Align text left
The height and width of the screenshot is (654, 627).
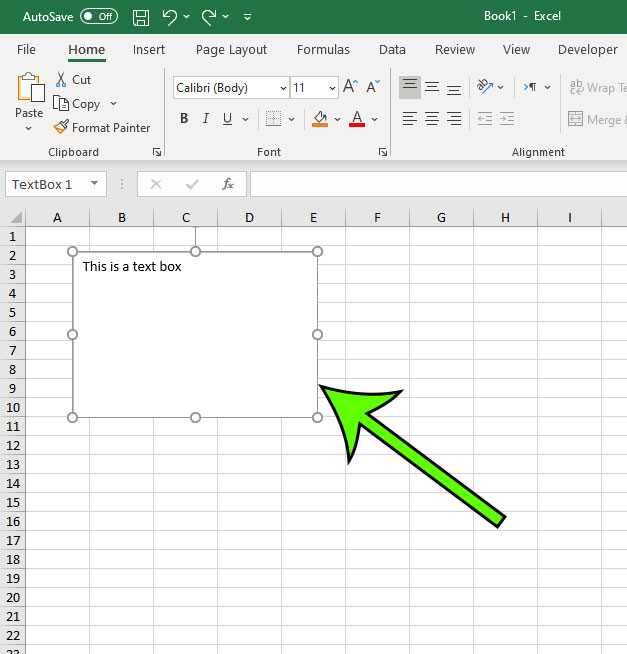(410, 119)
